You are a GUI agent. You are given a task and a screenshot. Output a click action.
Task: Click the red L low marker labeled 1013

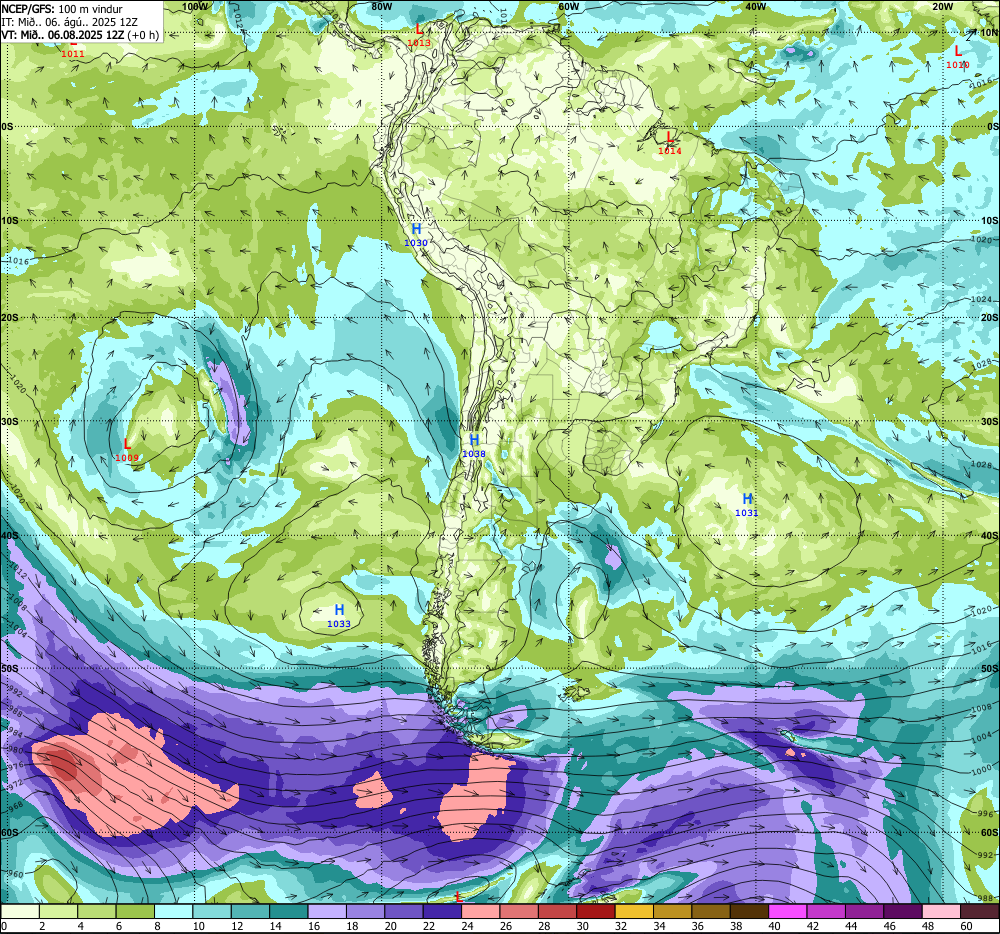click(419, 29)
